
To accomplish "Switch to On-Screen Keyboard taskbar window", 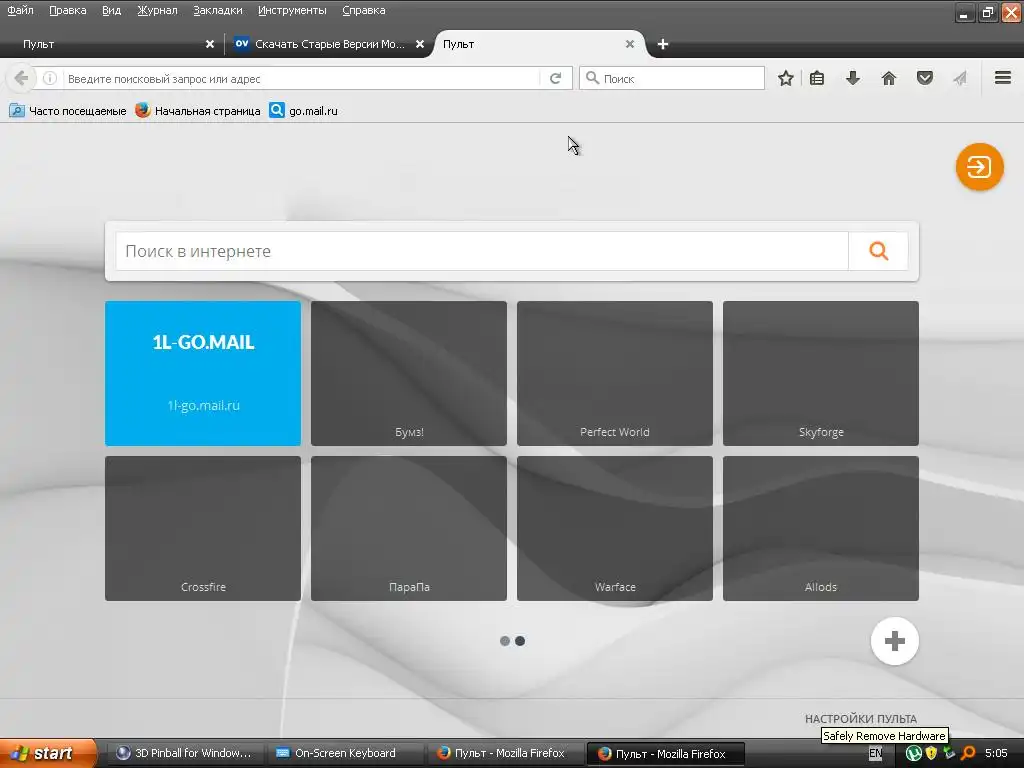I will pos(345,753).
